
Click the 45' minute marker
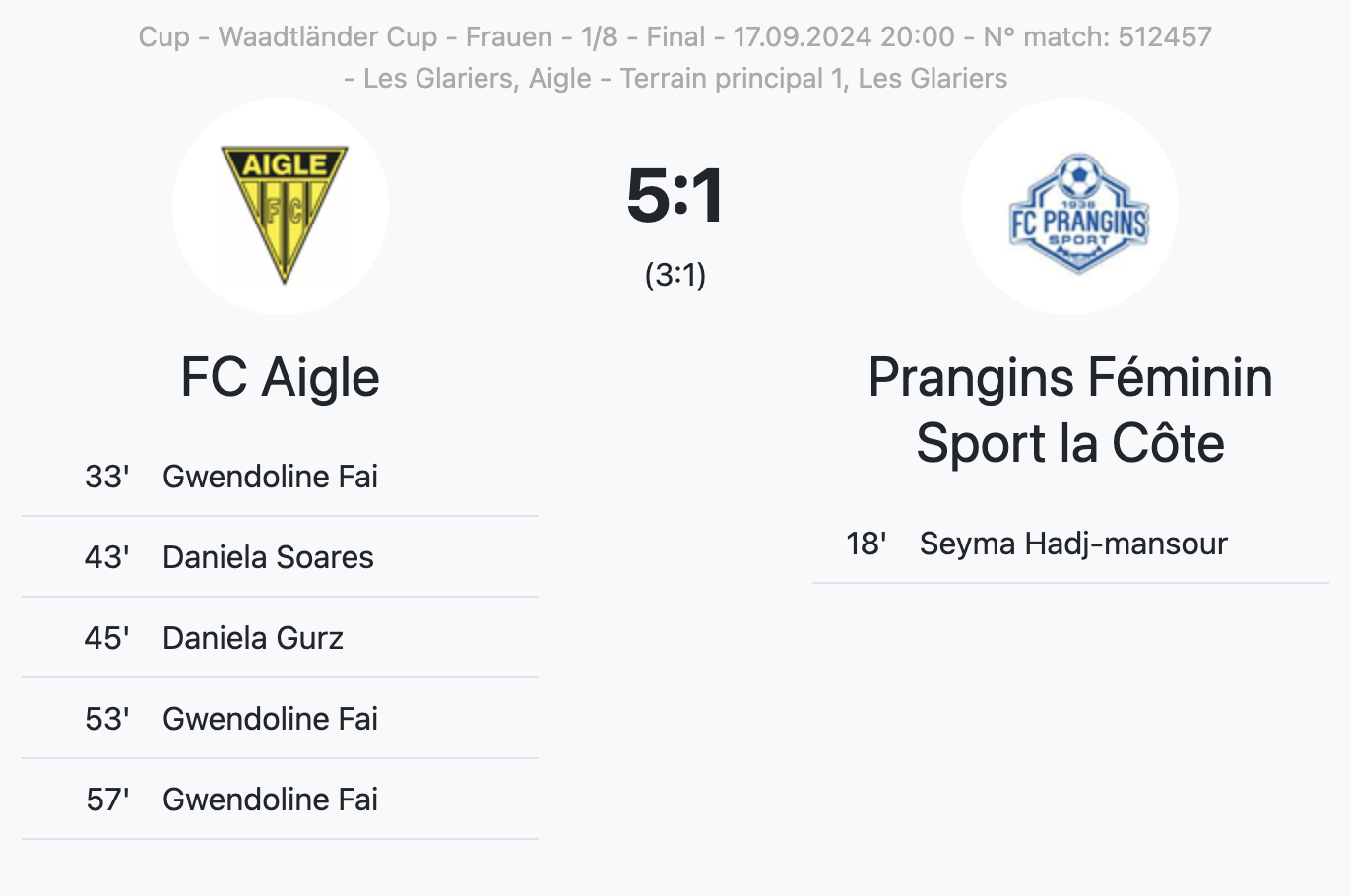tap(106, 638)
